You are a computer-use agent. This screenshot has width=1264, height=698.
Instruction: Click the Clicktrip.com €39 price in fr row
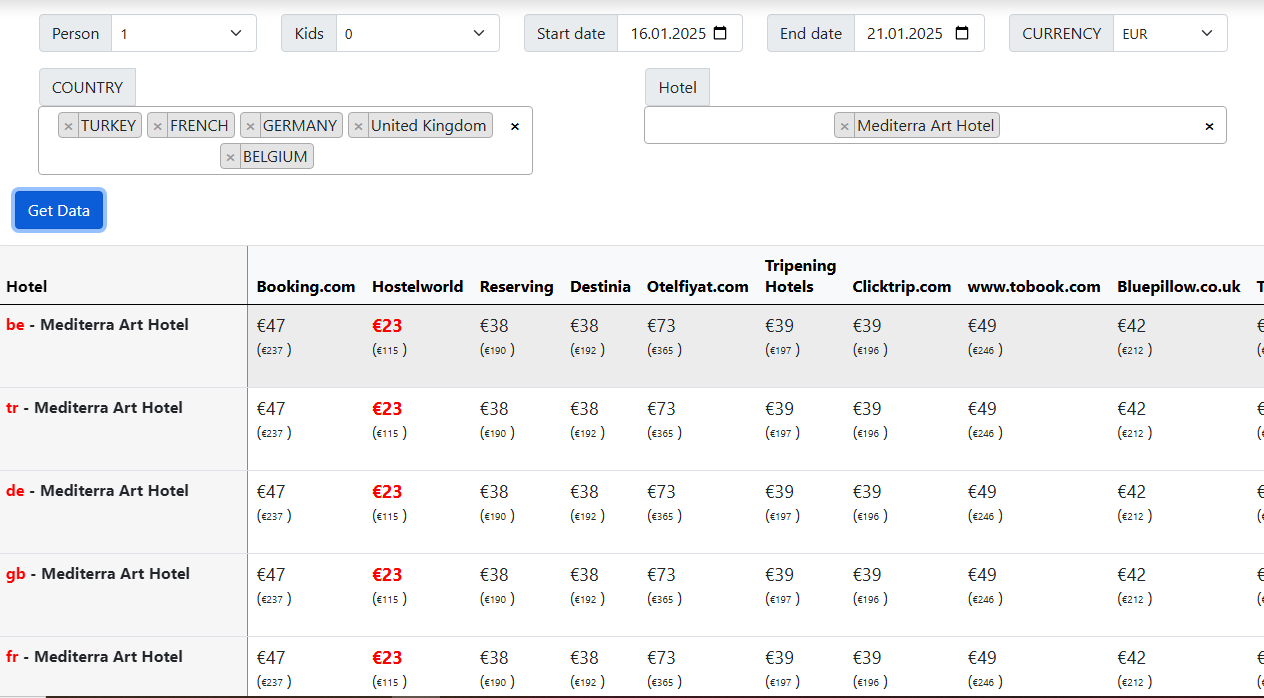[867, 658]
